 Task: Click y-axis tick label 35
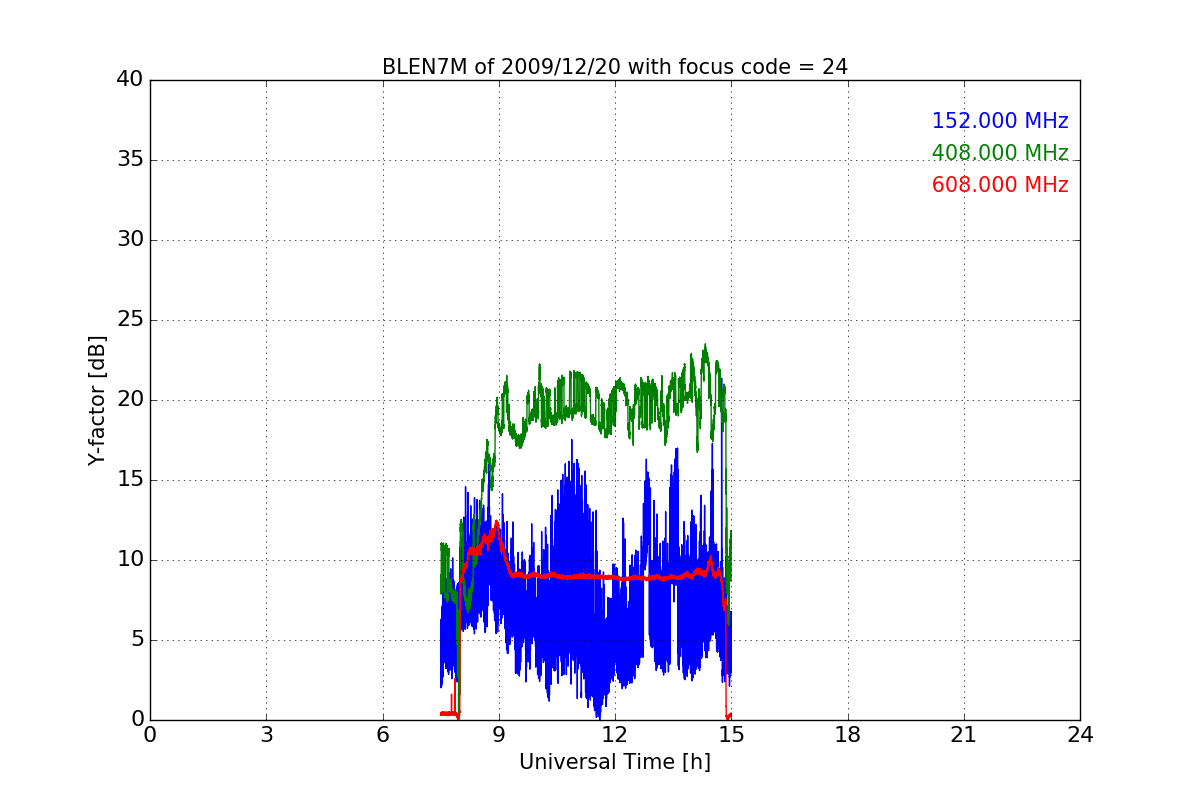130,160
